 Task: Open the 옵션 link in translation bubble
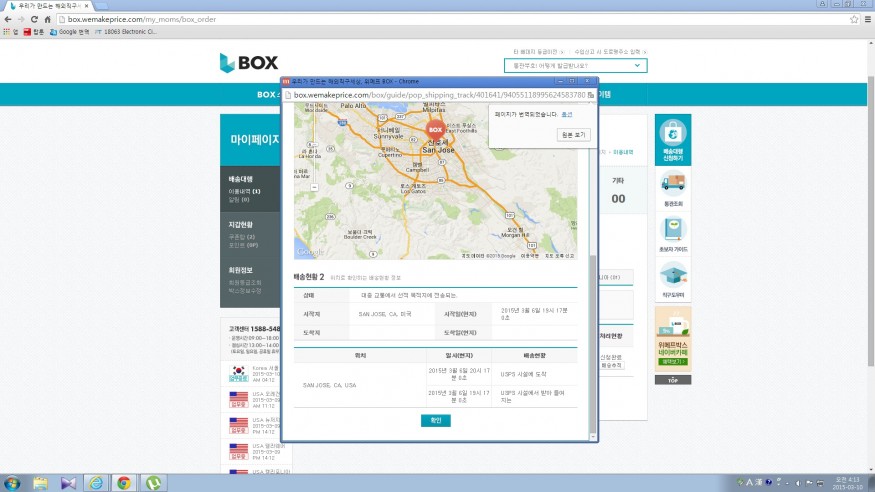(567, 115)
